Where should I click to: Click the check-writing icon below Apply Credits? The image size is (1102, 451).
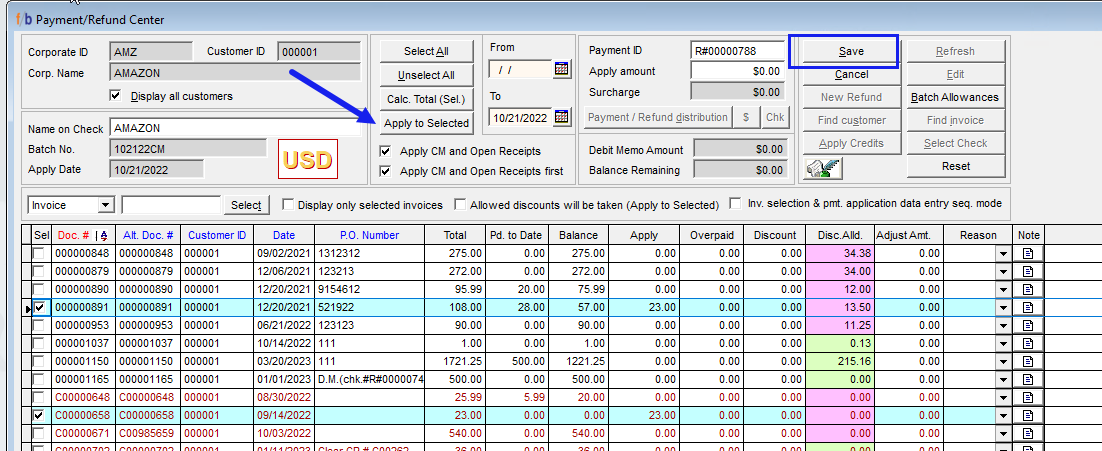[x=823, y=168]
